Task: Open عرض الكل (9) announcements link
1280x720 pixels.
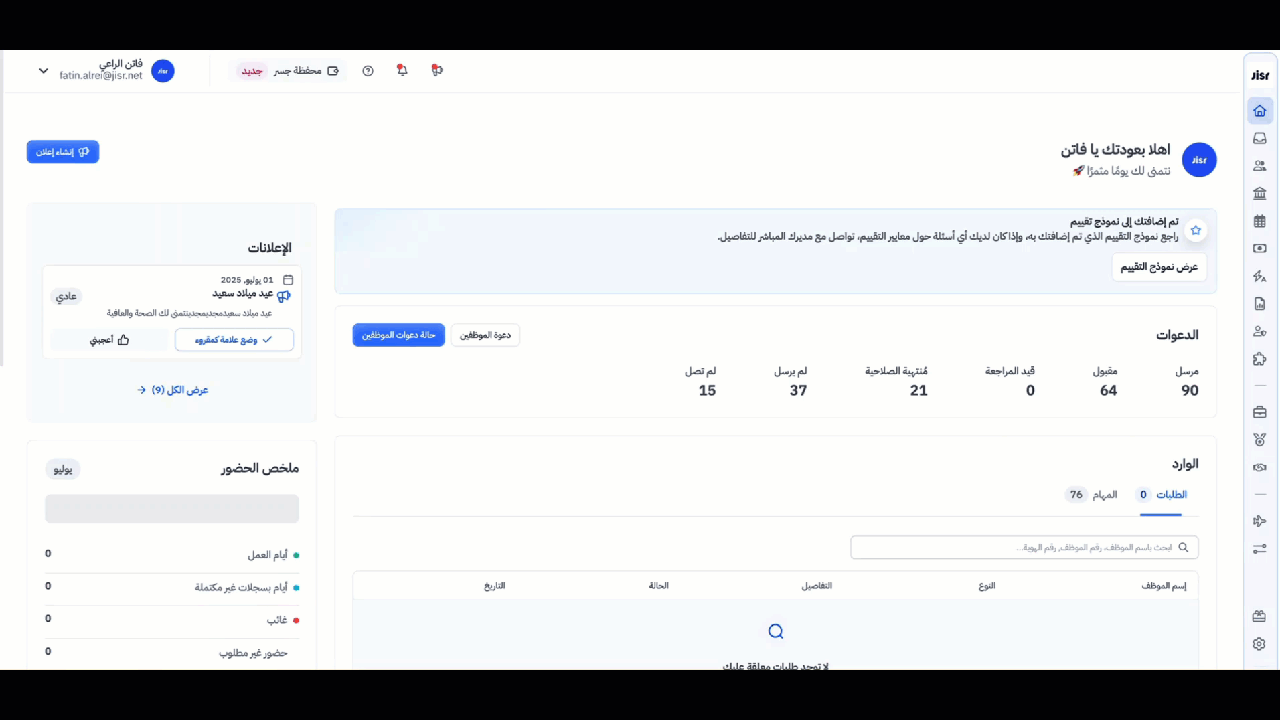Action: coord(173,390)
